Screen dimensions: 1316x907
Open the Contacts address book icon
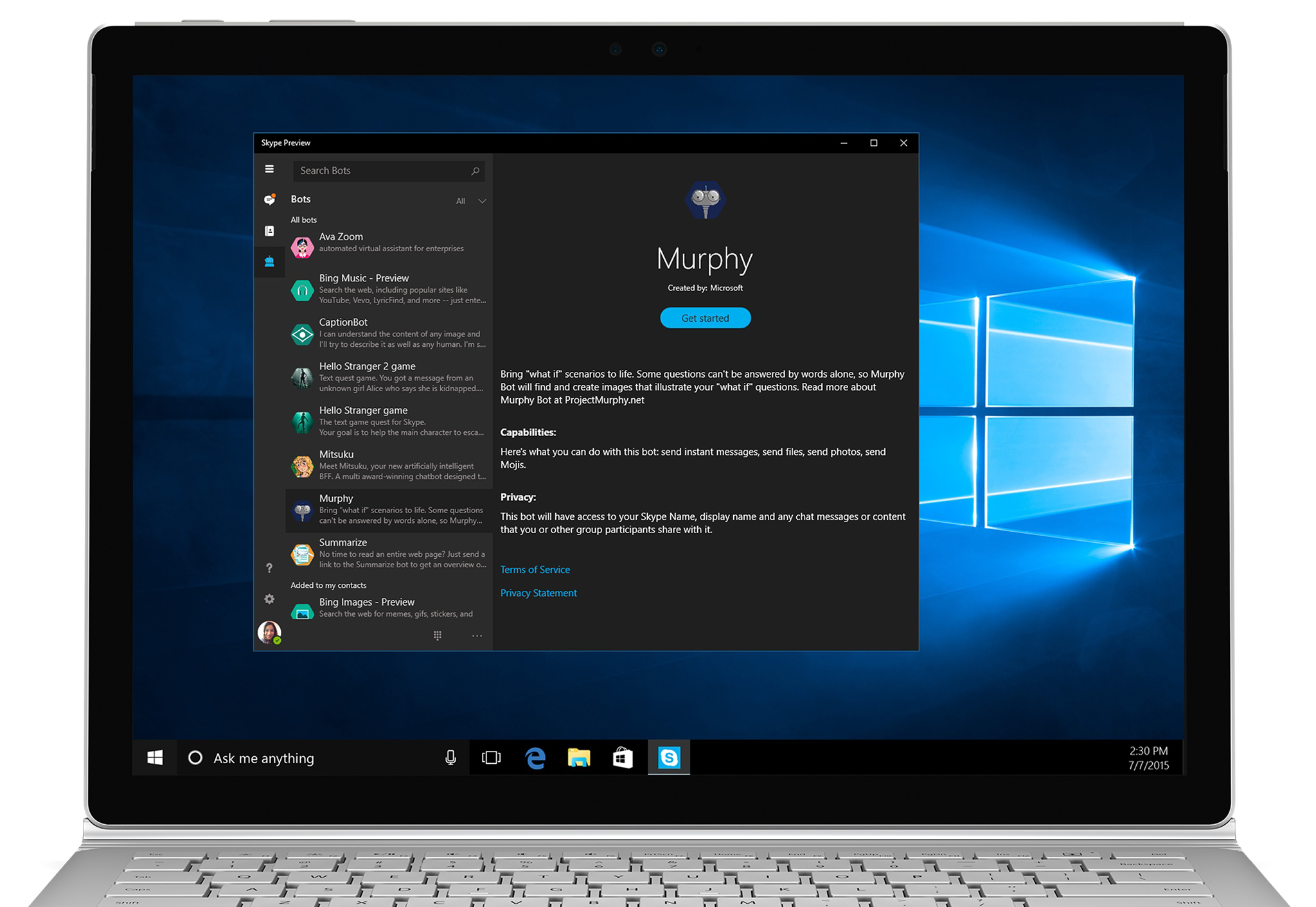tap(269, 231)
